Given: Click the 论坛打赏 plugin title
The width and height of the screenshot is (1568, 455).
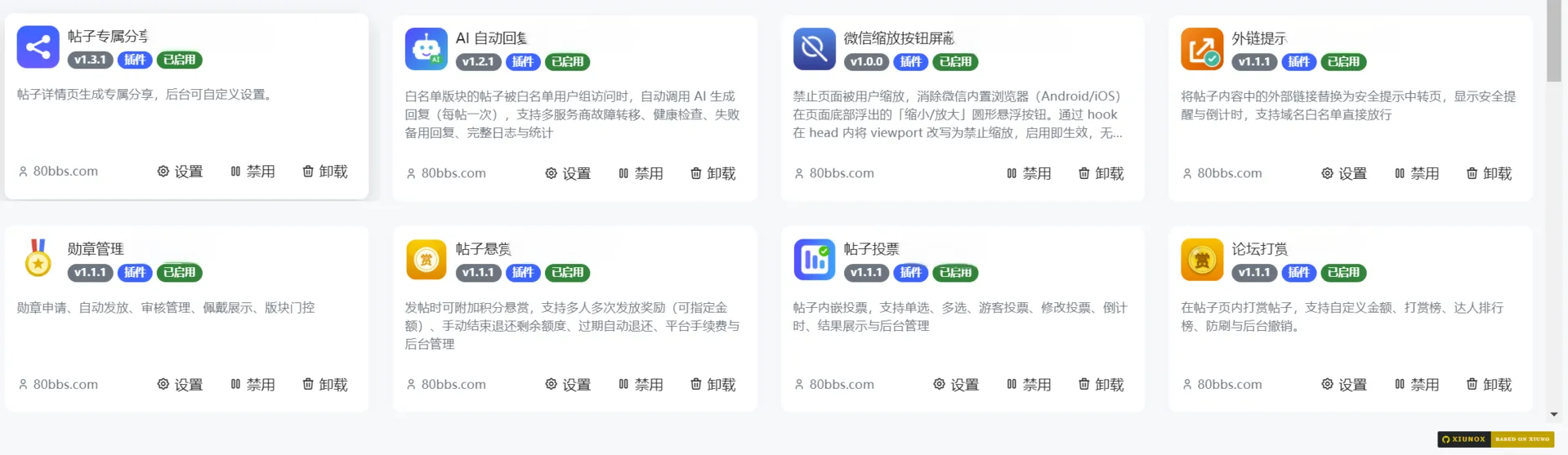Looking at the screenshot, I should click(1260, 249).
